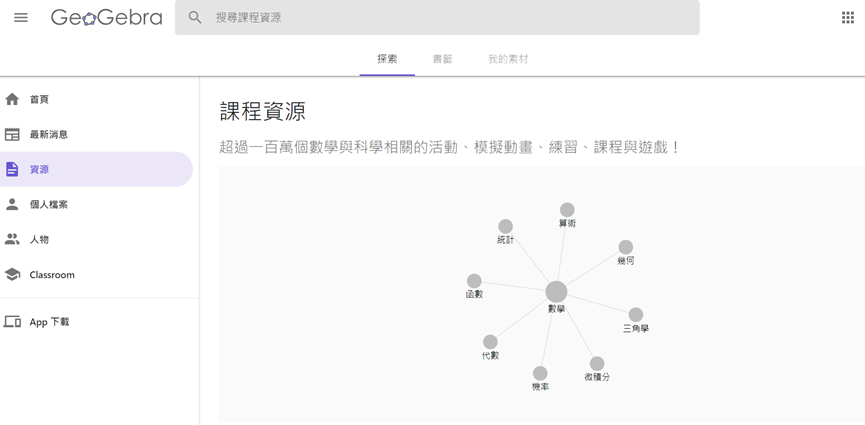Open 人物 in sidebar

(97, 240)
